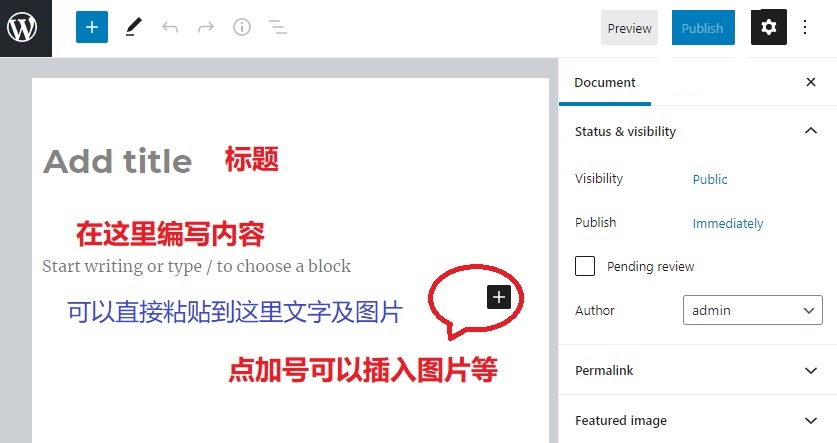Click the Undo arrow icon
Image resolution: width=837 pixels, height=443 pixels.
pyautogui.click(x=170, y=28)
